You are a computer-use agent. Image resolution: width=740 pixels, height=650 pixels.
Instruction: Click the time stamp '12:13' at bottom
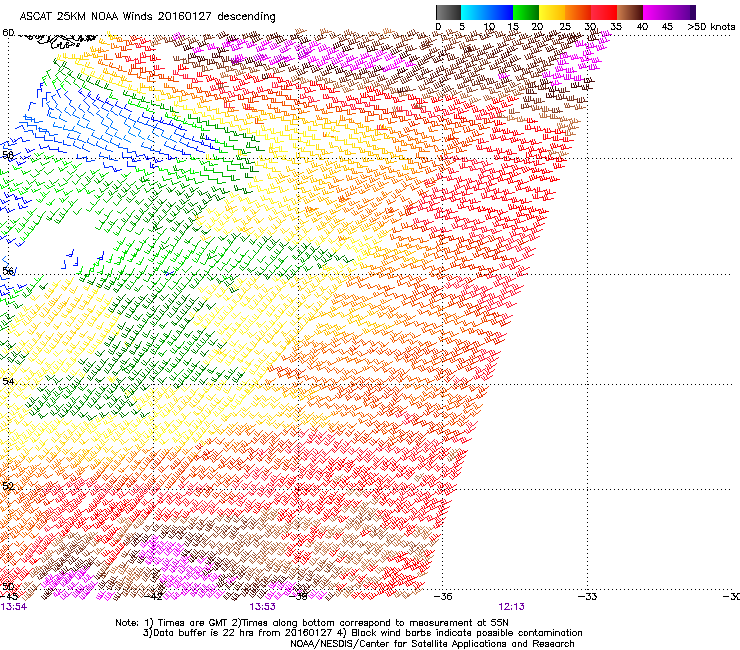[512, 607]
